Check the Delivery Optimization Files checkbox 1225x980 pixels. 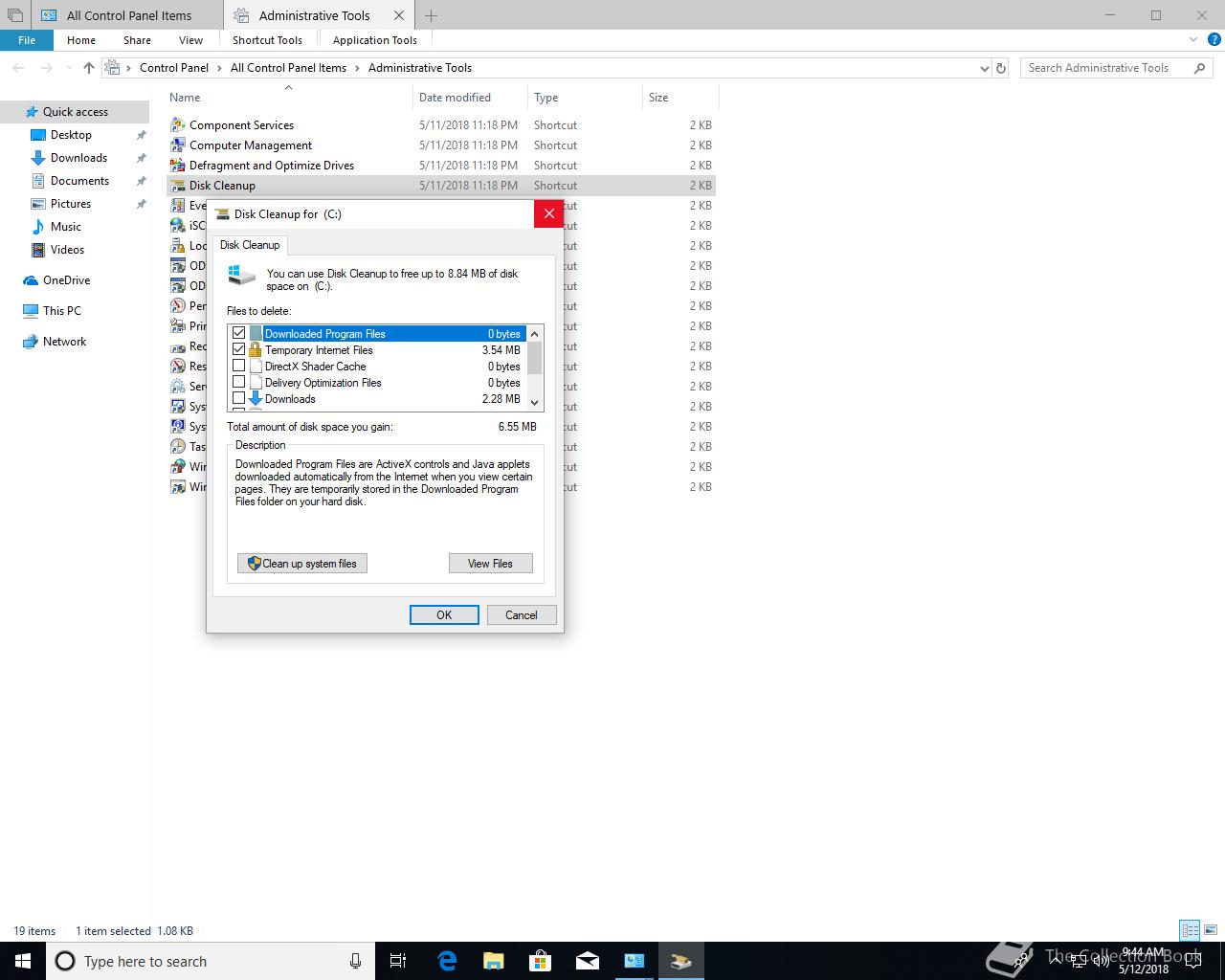[239, 382]
